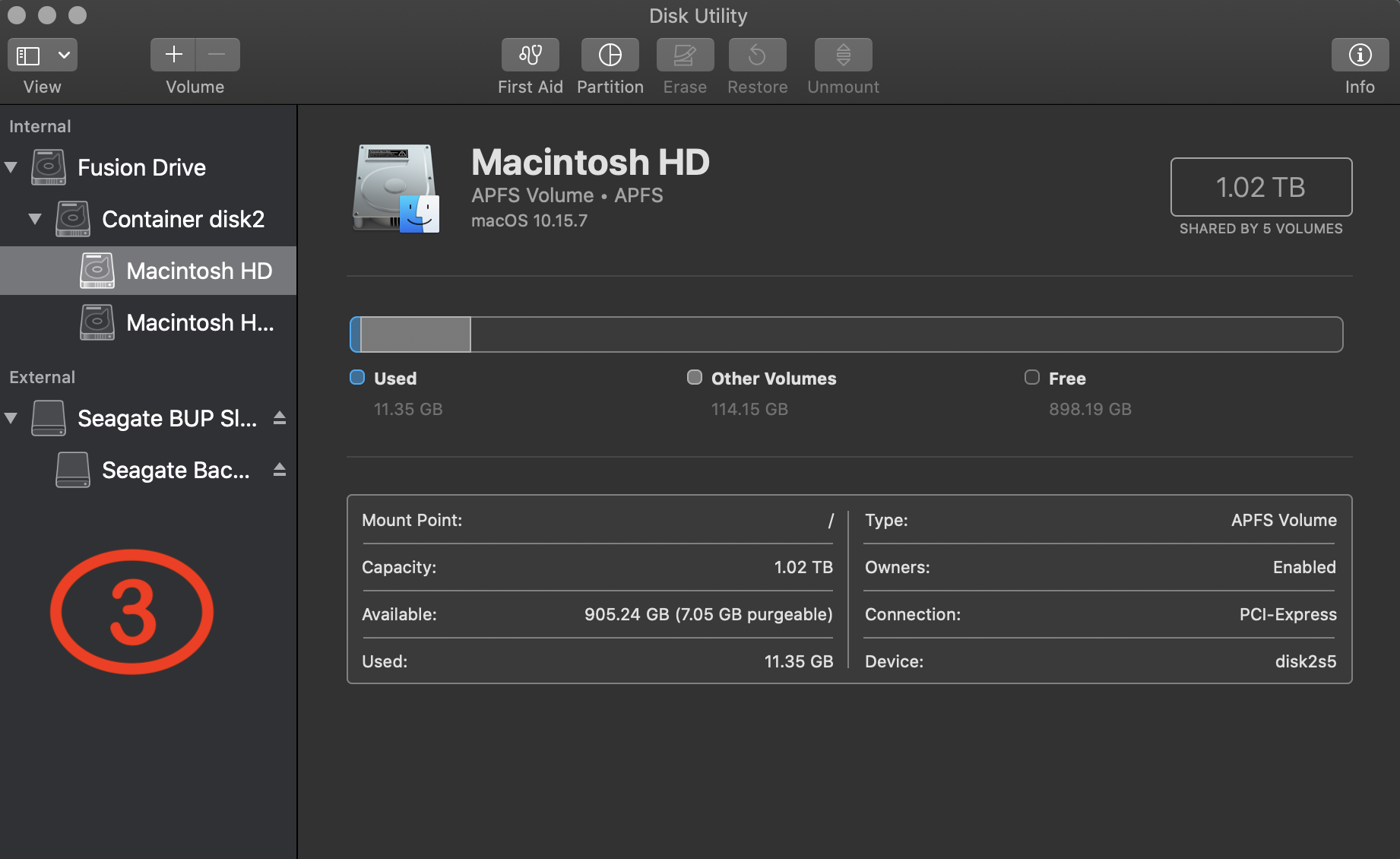Click the Erase toolbar icon

[x=685, y=55]
